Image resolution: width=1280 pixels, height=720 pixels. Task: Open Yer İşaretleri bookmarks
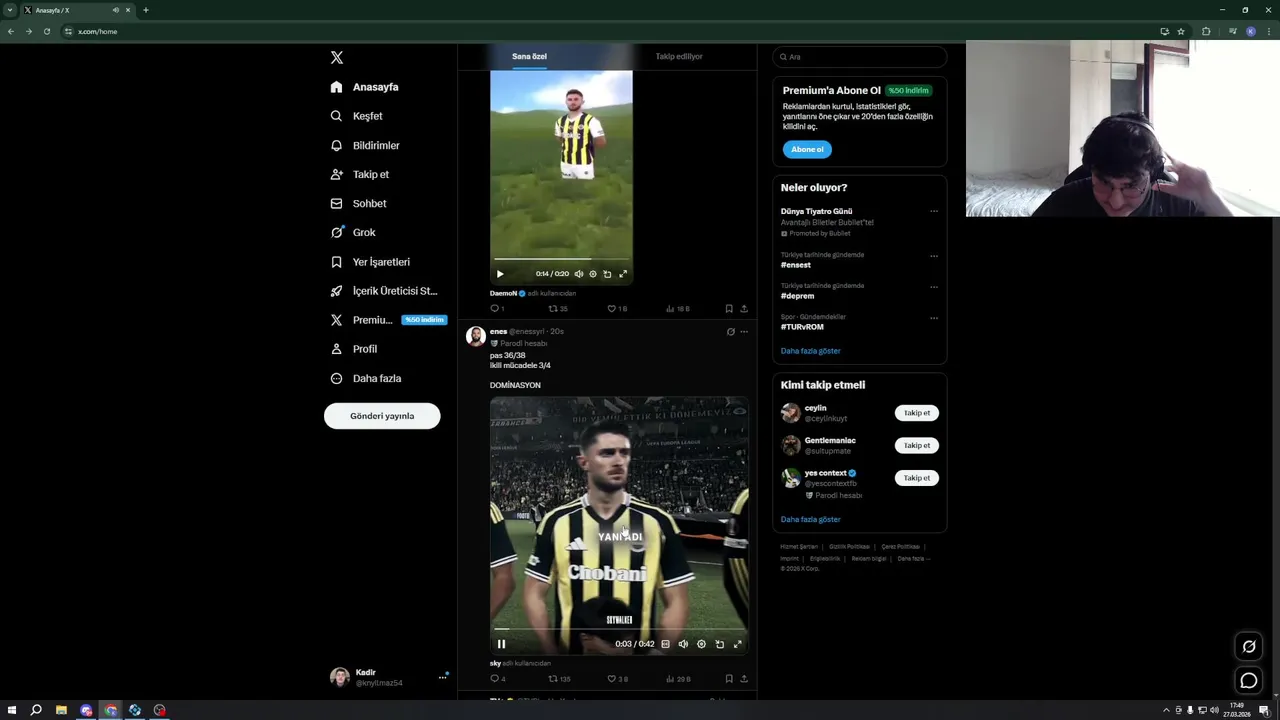click(x=370, y=262)
